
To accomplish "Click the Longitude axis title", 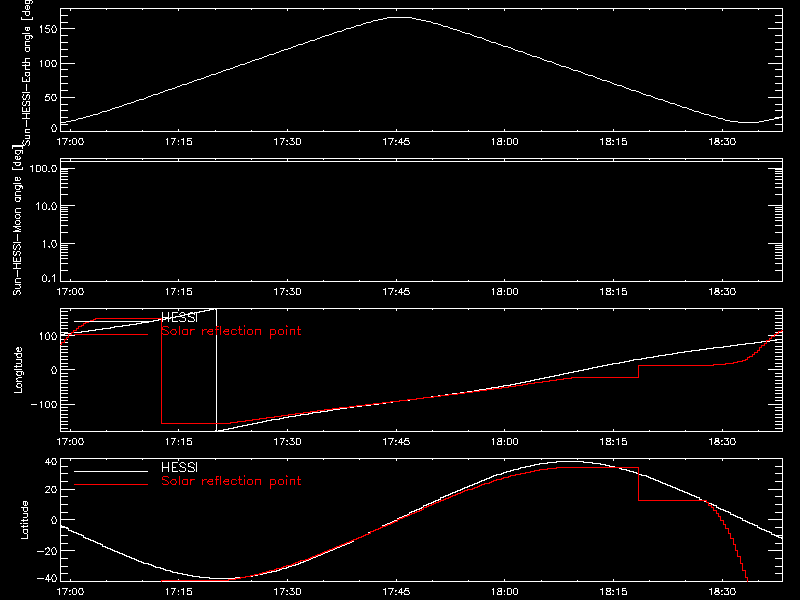I will pyautogui.click(x=18, y=370).
